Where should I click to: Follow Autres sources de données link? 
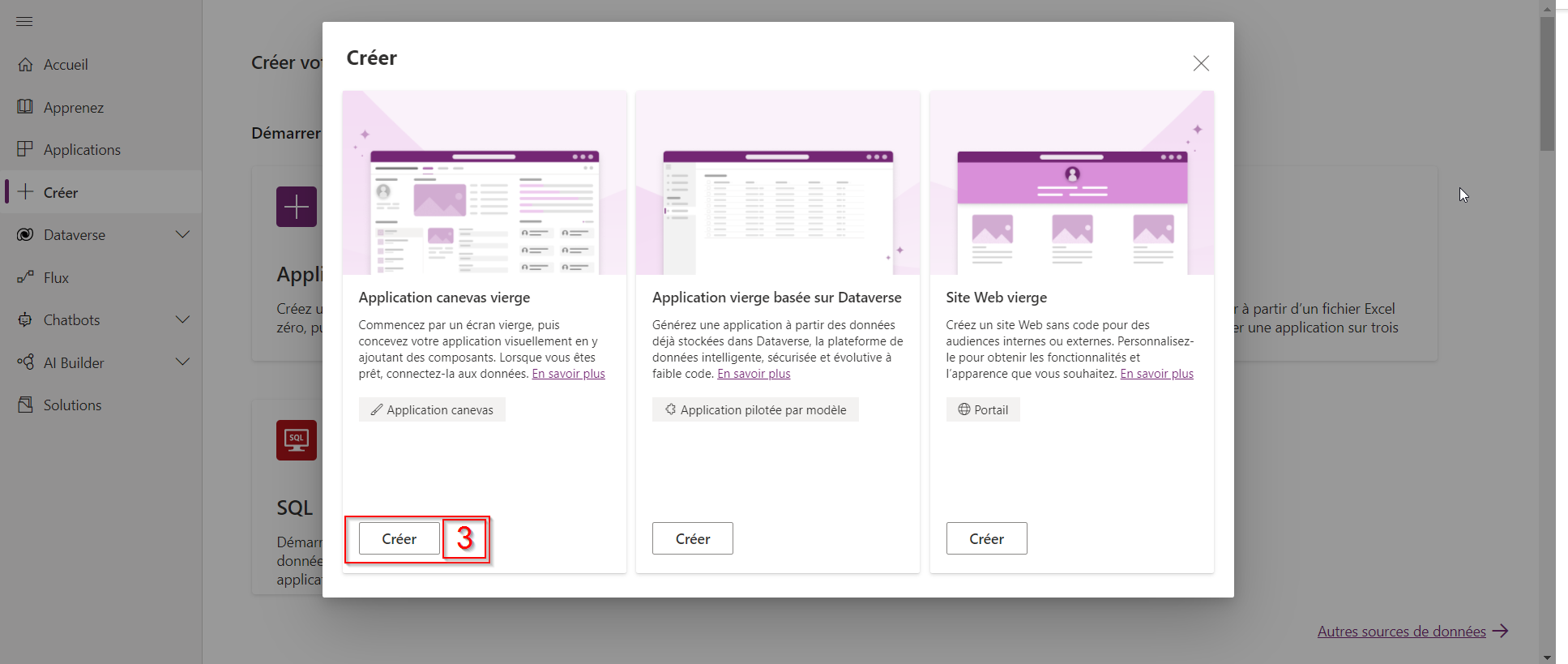point(1401,632)
